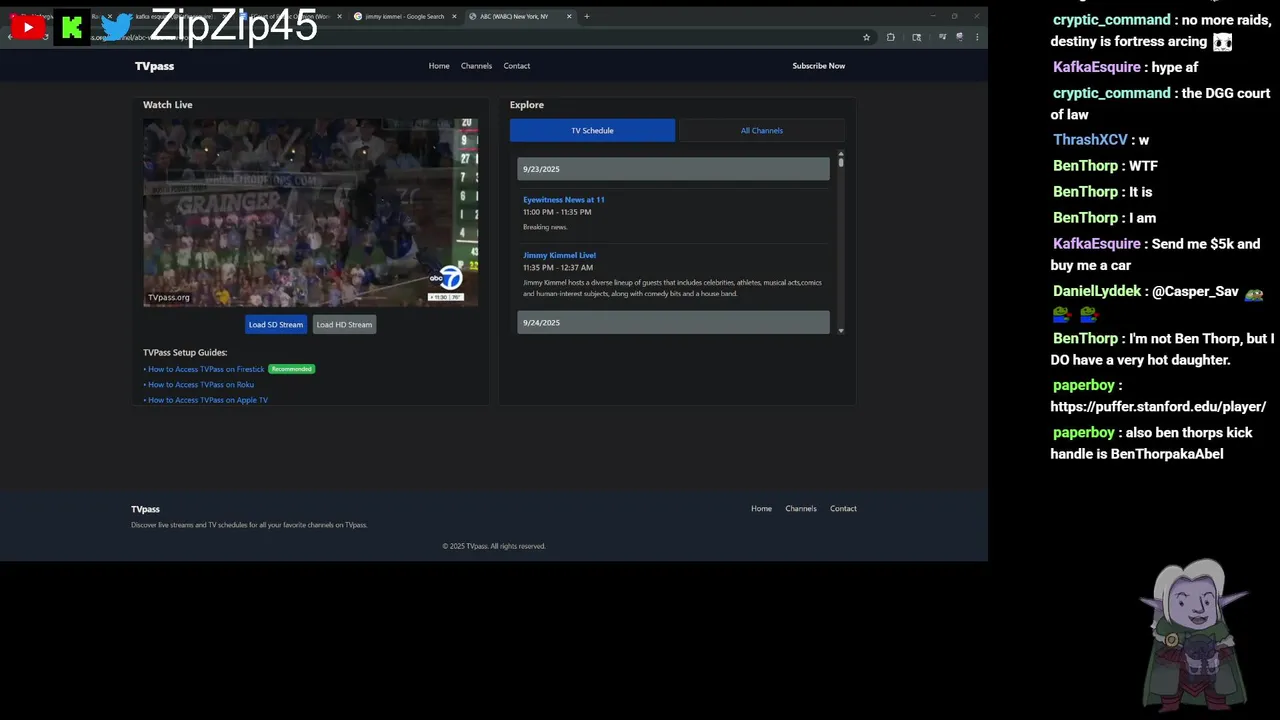This screenshot has height=720, width=1280.
Task: Click paperboy's puffer.stanford.edu chat link
Action: click(x=1158, y=407)
